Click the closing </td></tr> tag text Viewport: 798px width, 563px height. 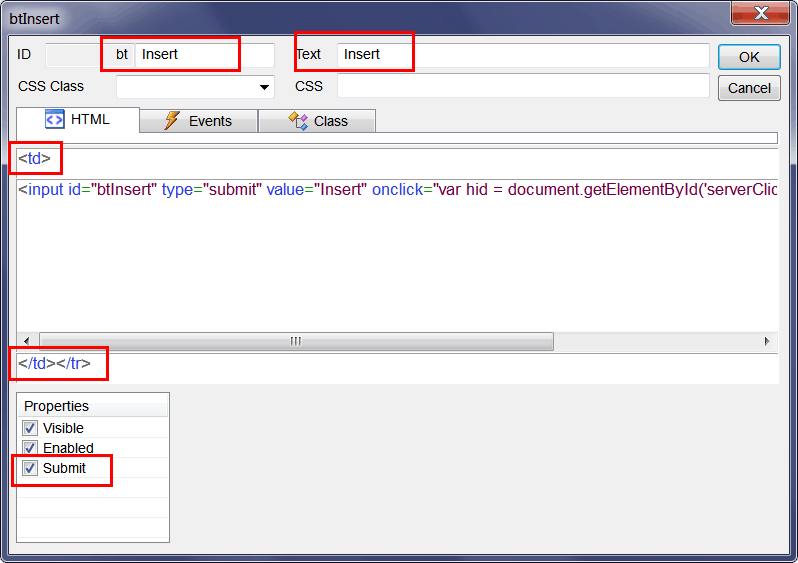[54, 363]
